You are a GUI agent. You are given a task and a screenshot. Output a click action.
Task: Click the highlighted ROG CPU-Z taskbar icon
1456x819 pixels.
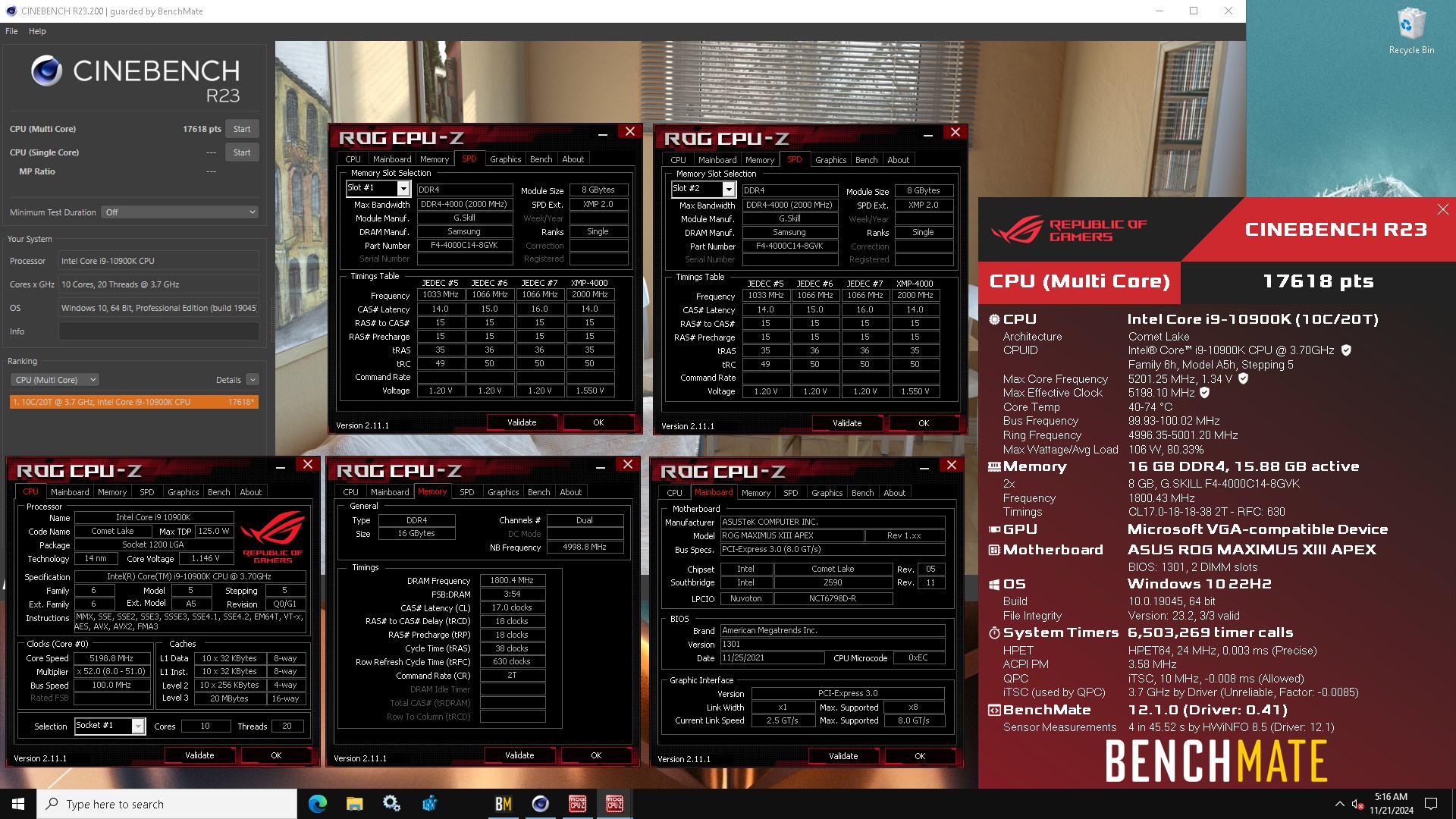[x=615, y=804]
